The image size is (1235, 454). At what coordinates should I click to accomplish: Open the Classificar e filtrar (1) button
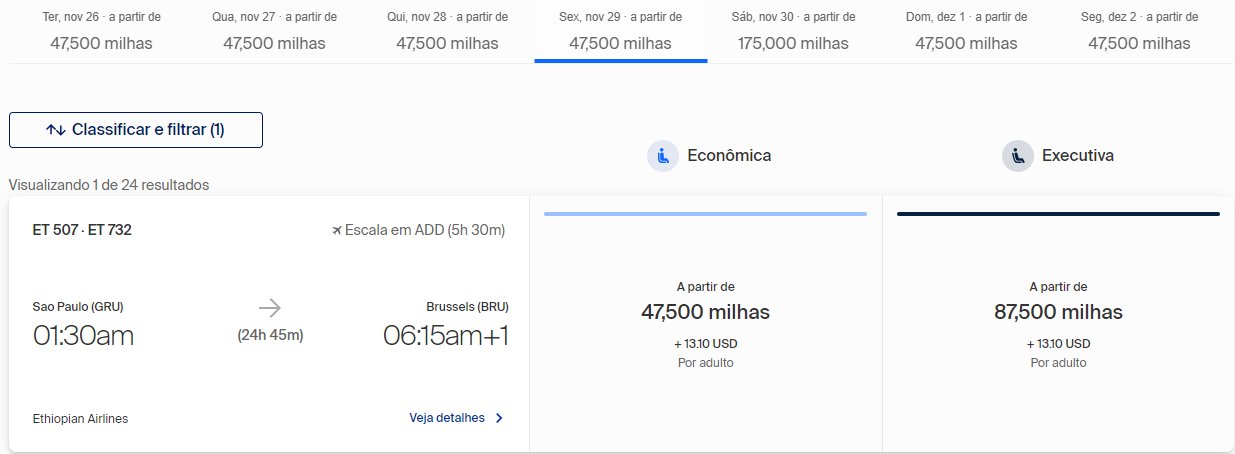tap(136, 130)
